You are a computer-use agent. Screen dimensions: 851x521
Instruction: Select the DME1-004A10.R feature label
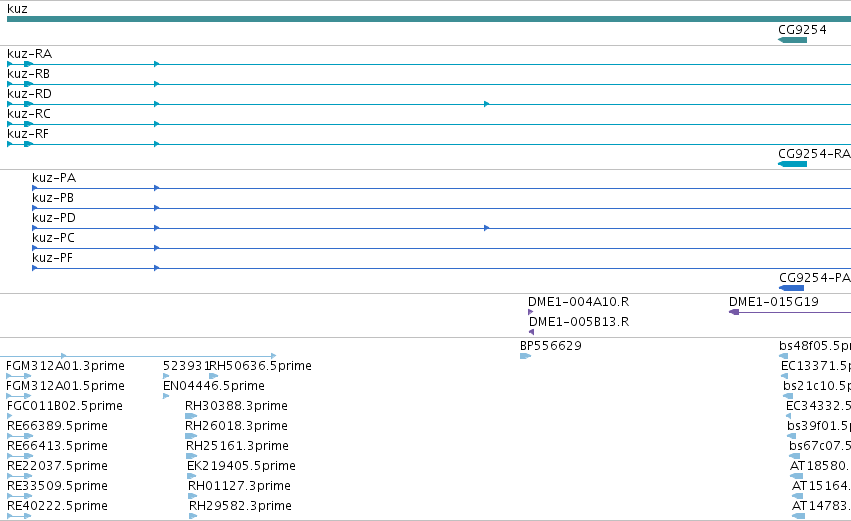[579, 302]
